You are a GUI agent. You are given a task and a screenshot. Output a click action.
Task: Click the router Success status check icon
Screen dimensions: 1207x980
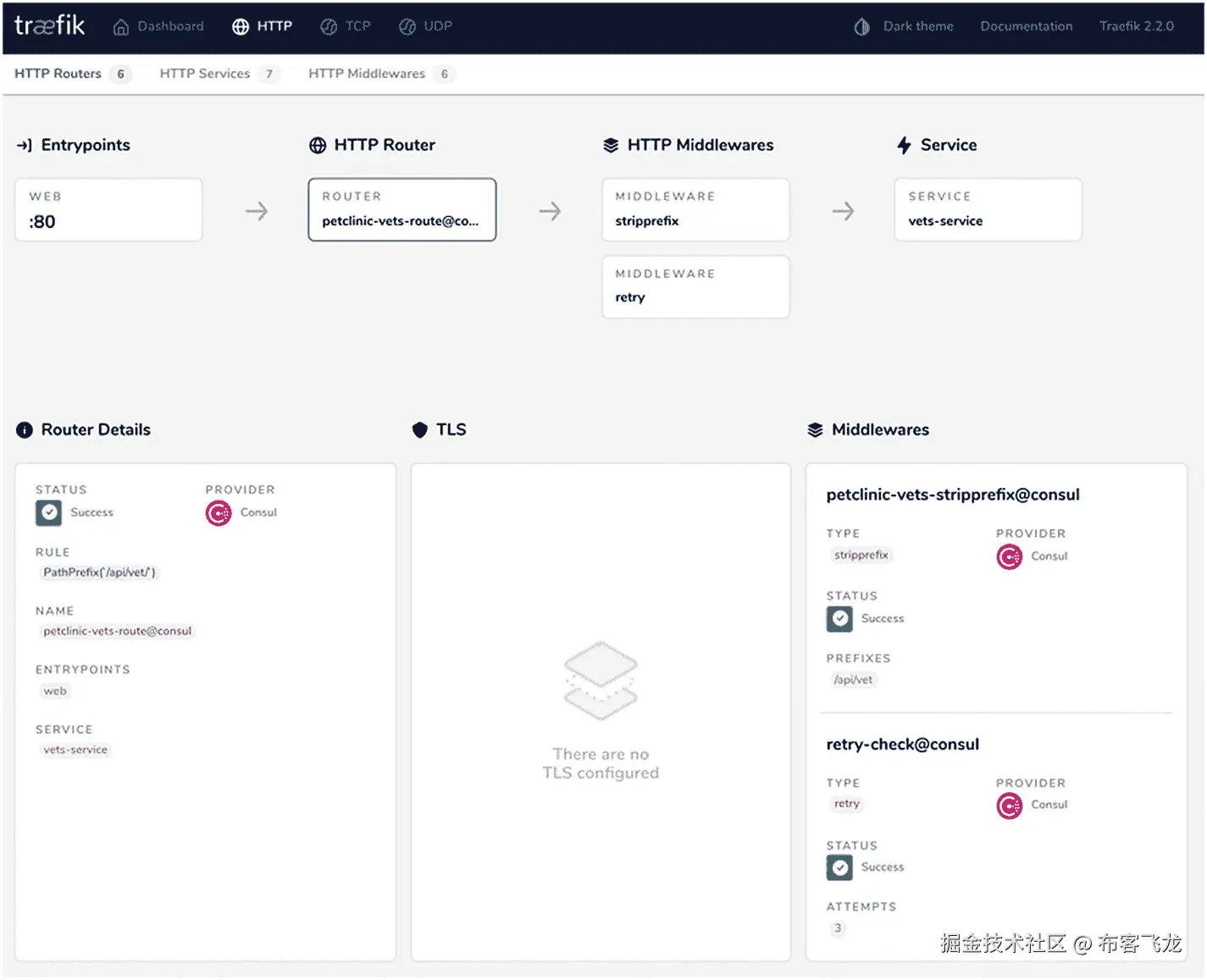tap(49, 513)
